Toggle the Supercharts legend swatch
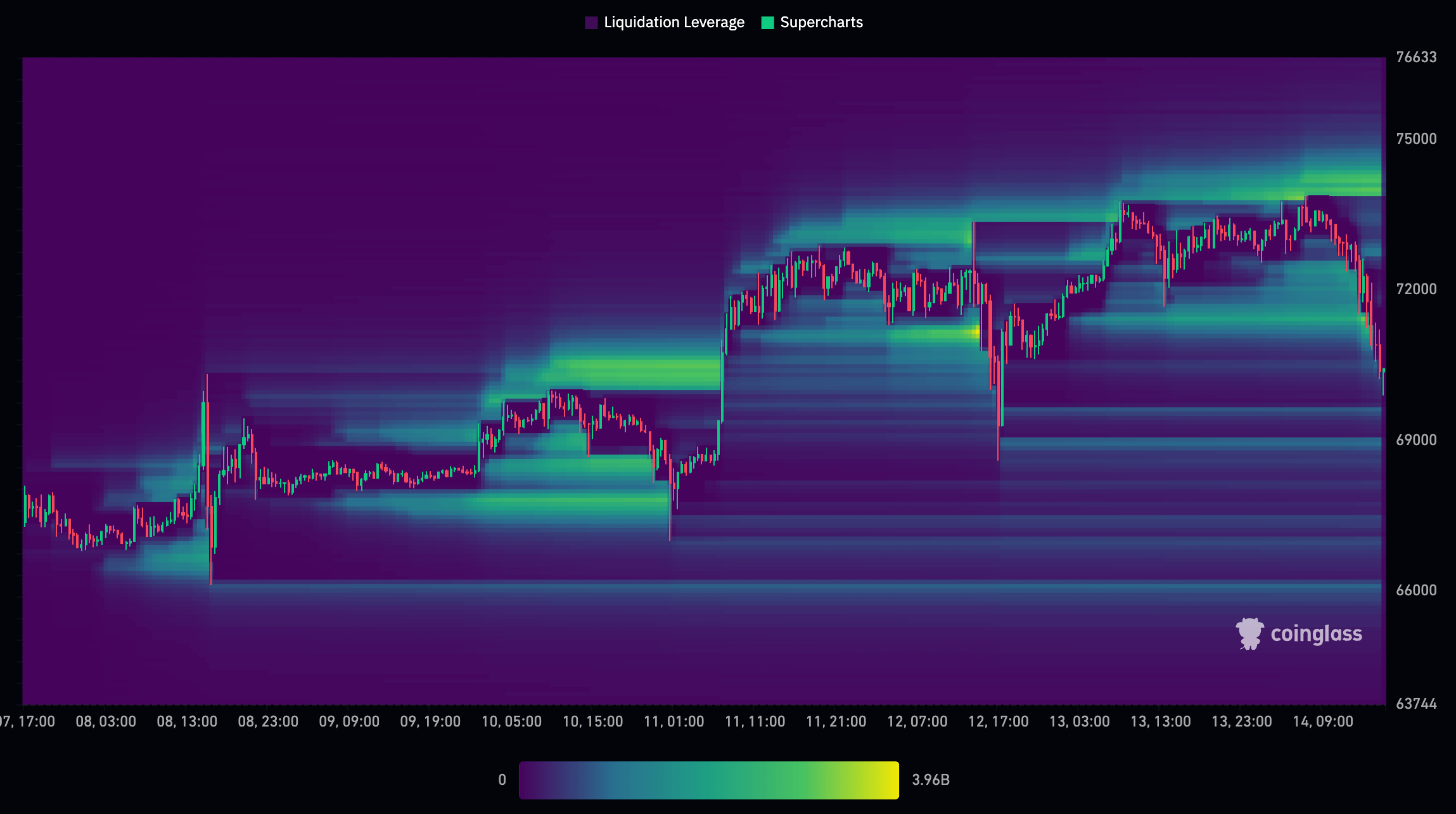Viewport: 1456px width, 814px height. pos(767,23)
